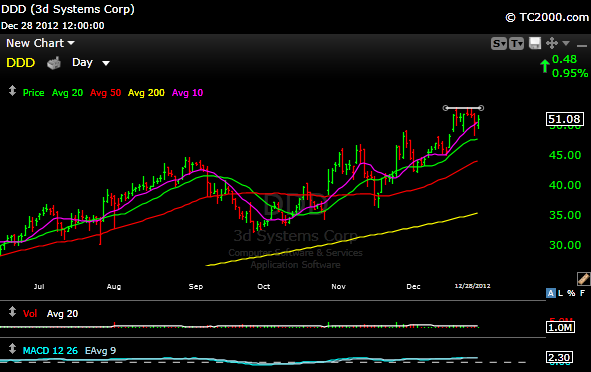Open the Day timeframe dropdown

pyautogui.click(x=90, y=63)
